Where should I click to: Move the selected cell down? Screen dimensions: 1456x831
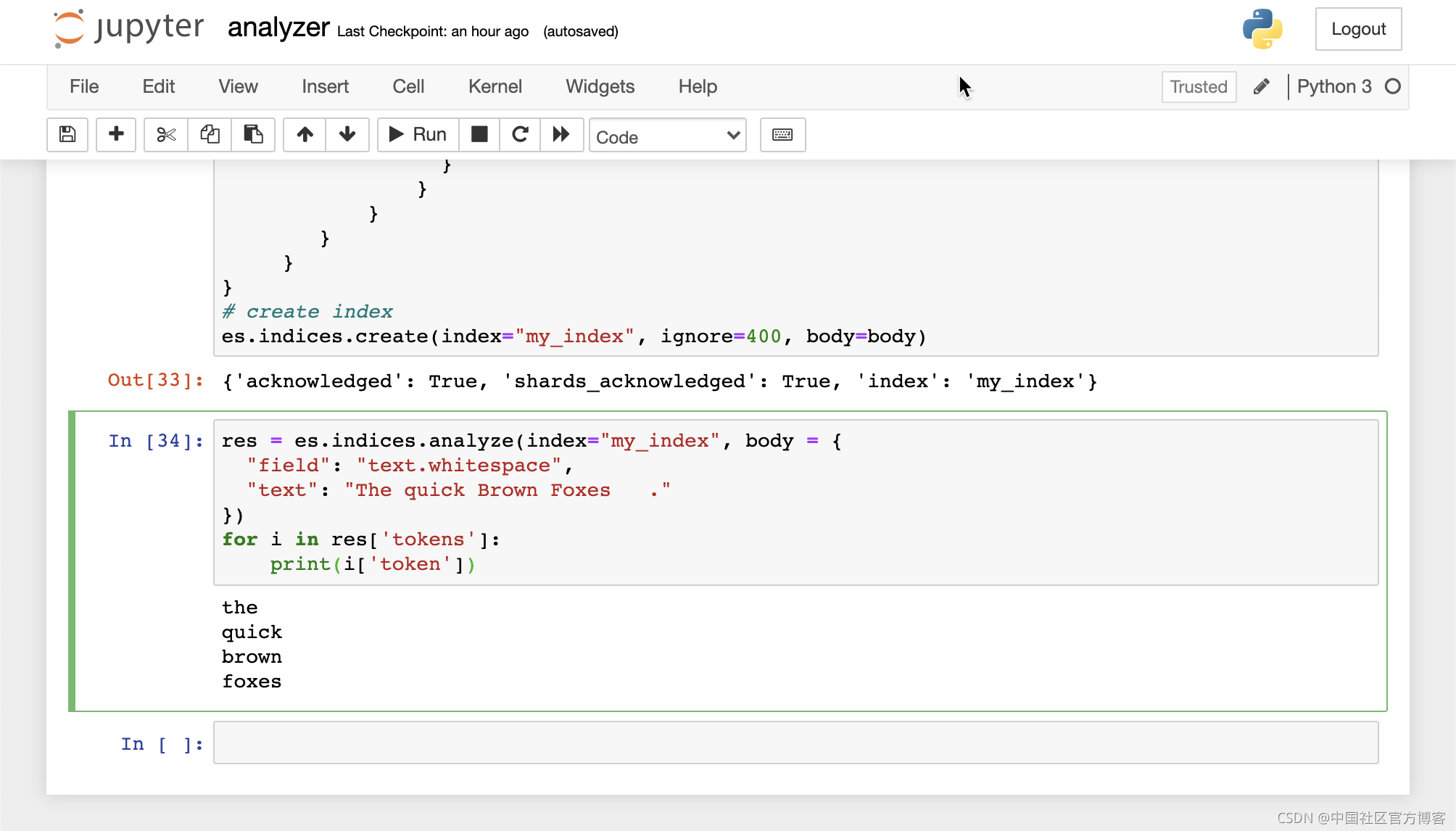pyautogui.click(x=347, y=135)
